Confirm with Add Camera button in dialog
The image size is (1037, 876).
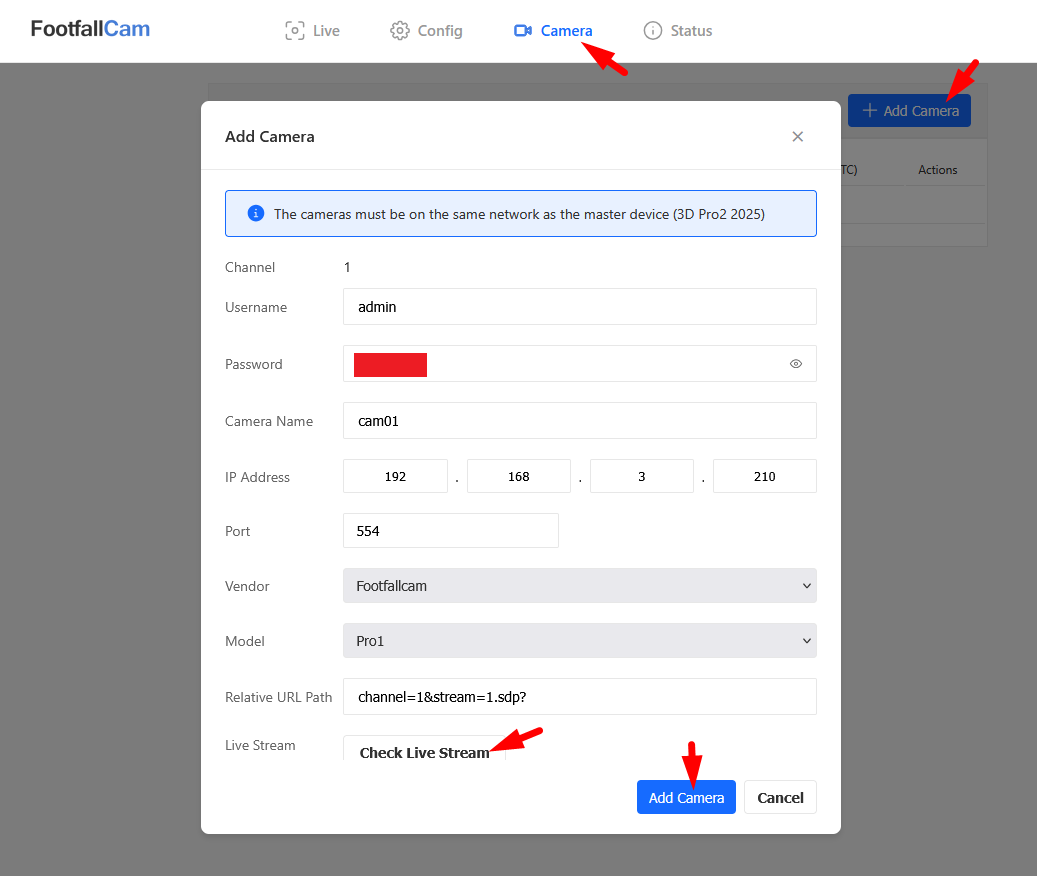click(686, 798)
